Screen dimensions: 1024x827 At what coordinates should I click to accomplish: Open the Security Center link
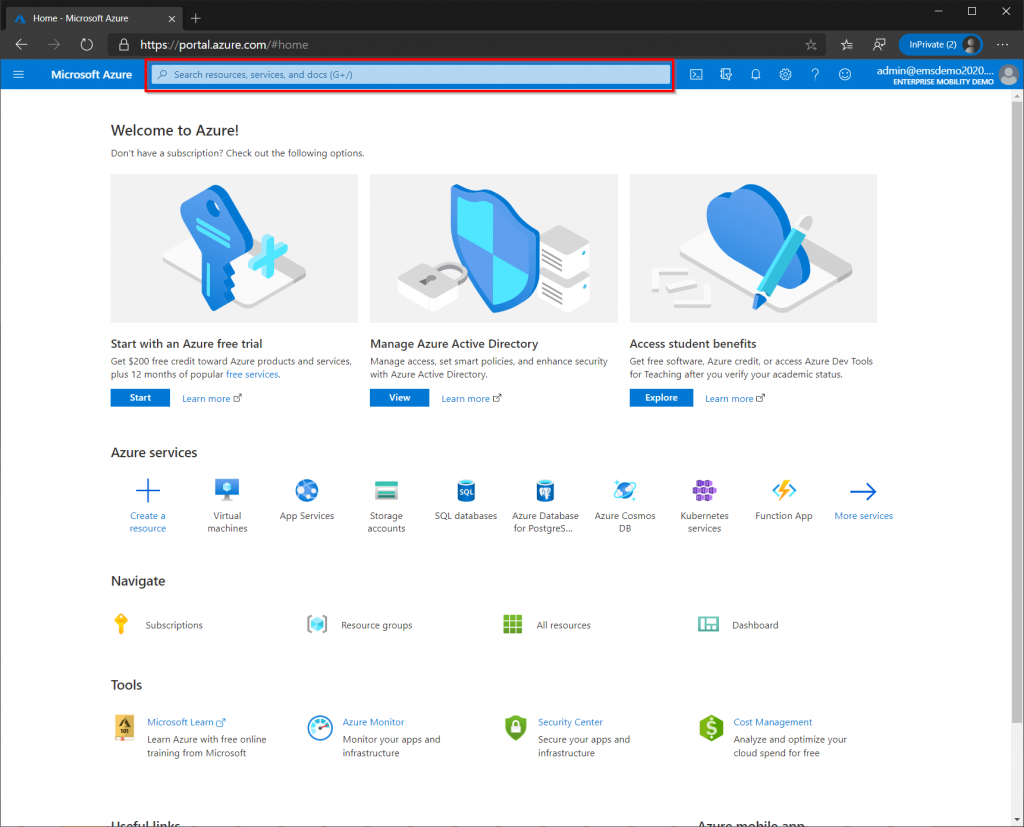click(x=570, y=722)
